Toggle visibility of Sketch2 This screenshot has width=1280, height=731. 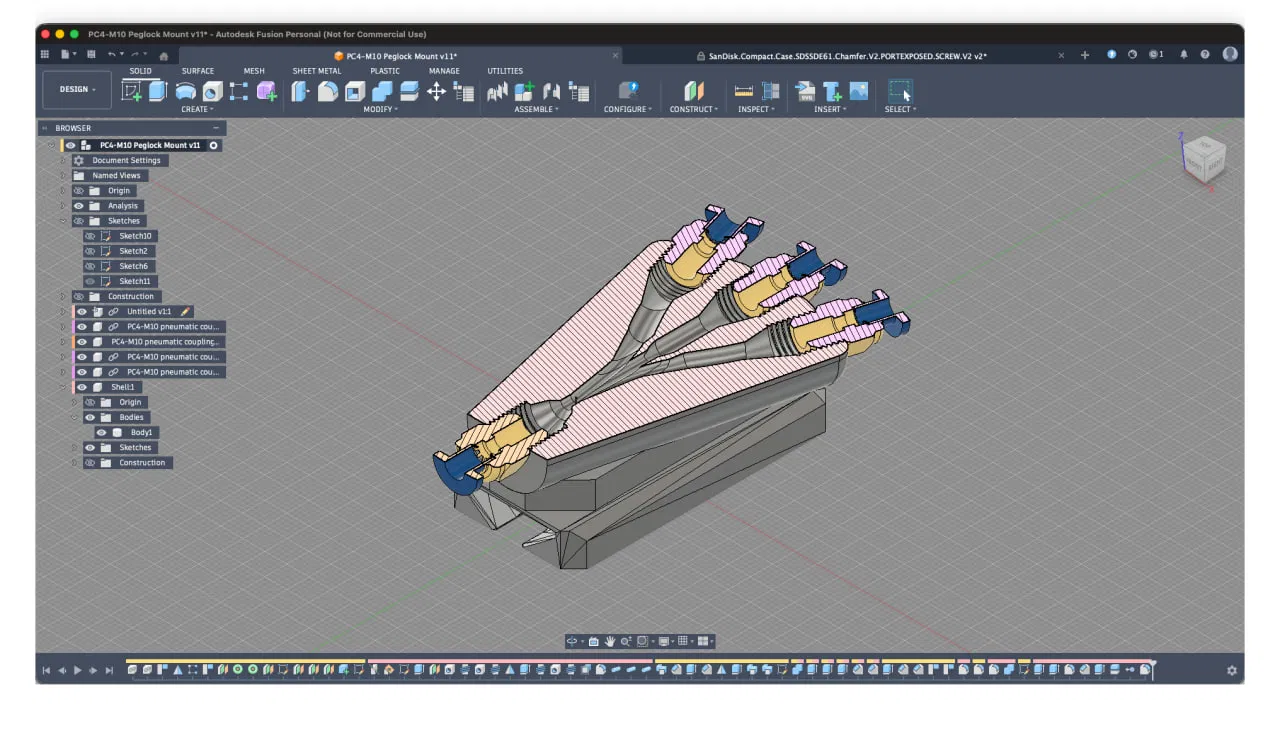[x=90, y=251]
